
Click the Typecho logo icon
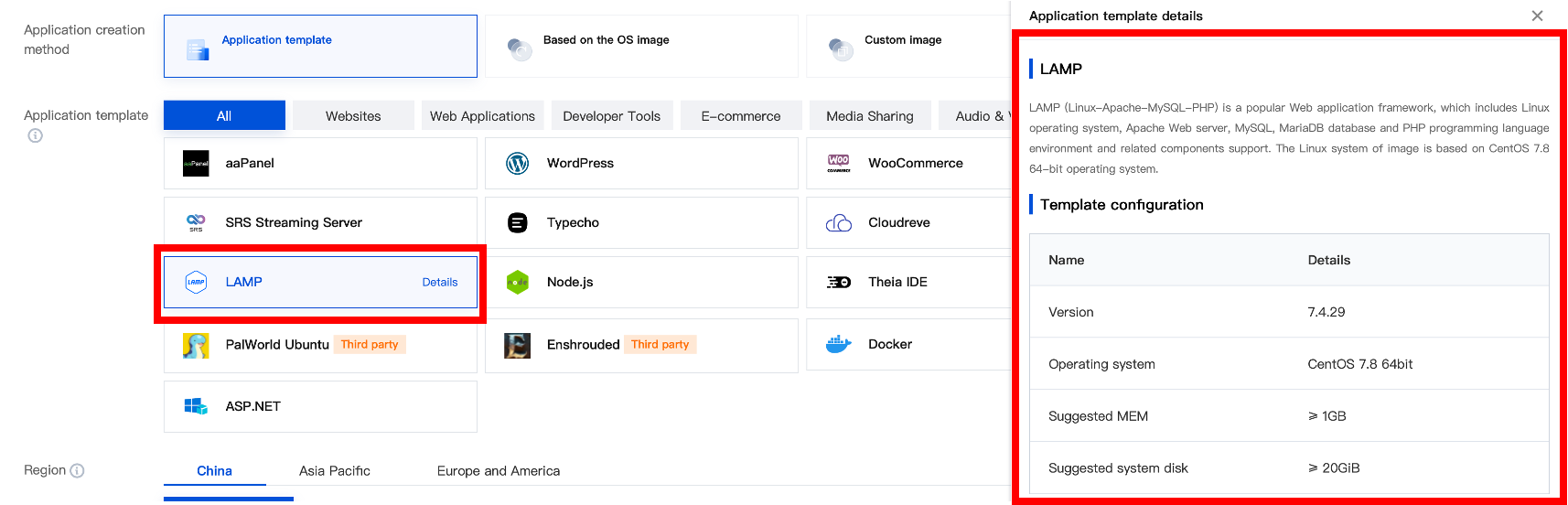pos(518,222)
